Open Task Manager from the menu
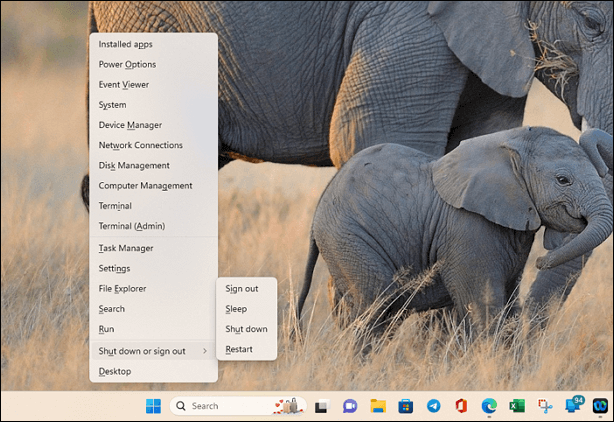The image size is (614, 422). [x=126, y=248]
